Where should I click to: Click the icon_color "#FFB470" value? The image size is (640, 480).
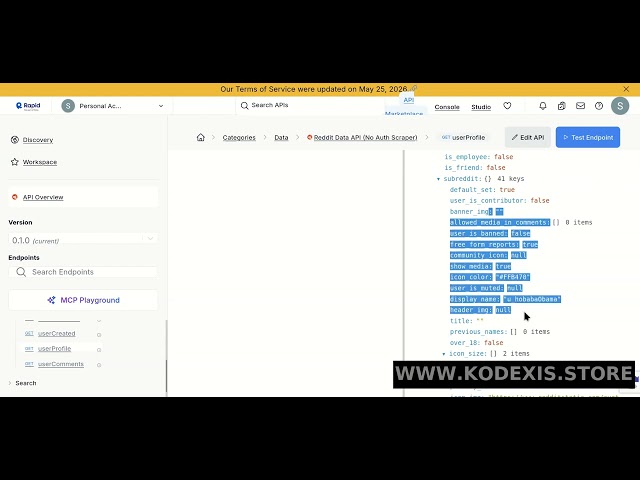point(513,277)
